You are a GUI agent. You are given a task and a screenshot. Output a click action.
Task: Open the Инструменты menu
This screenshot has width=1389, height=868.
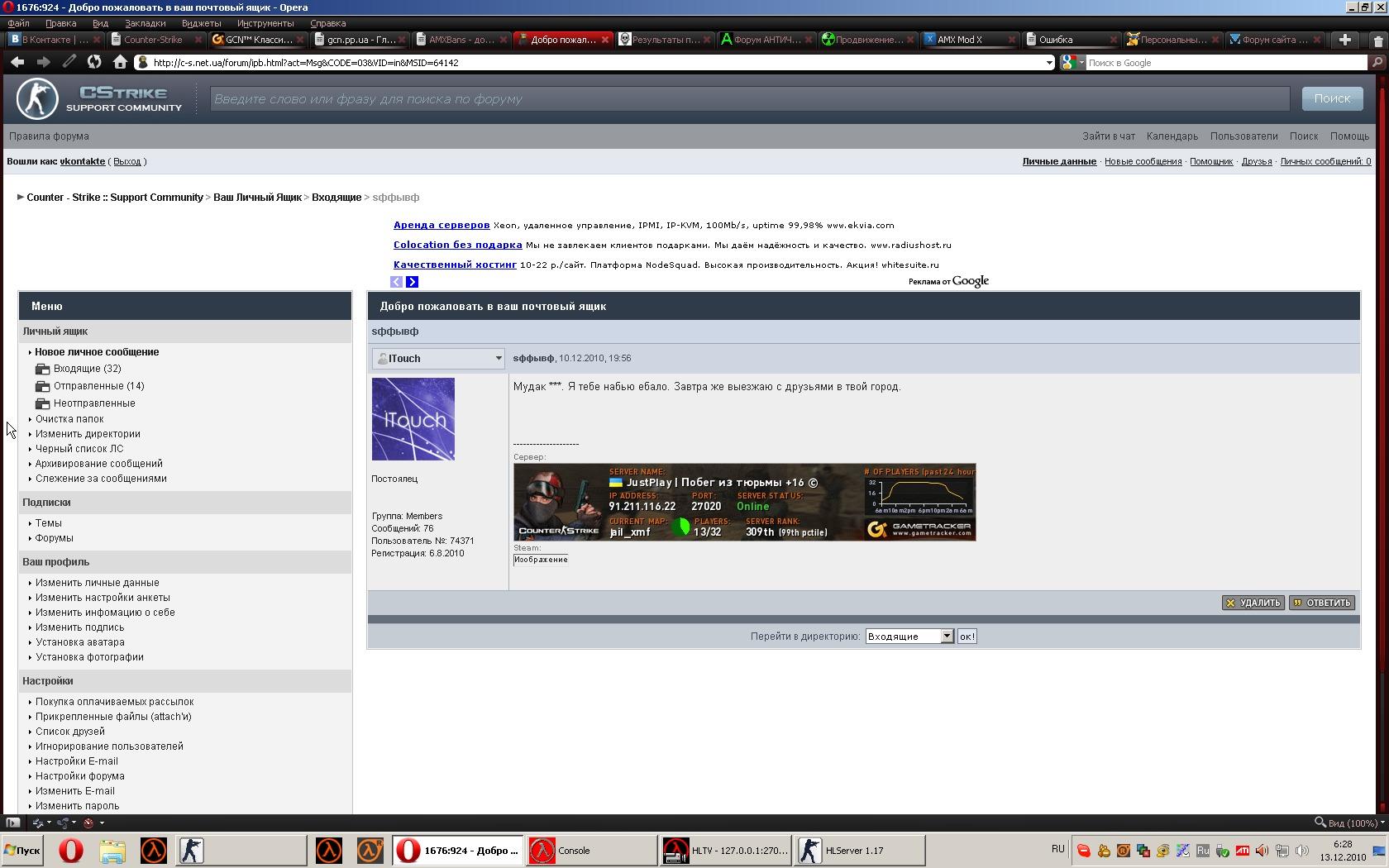[265, 23]
